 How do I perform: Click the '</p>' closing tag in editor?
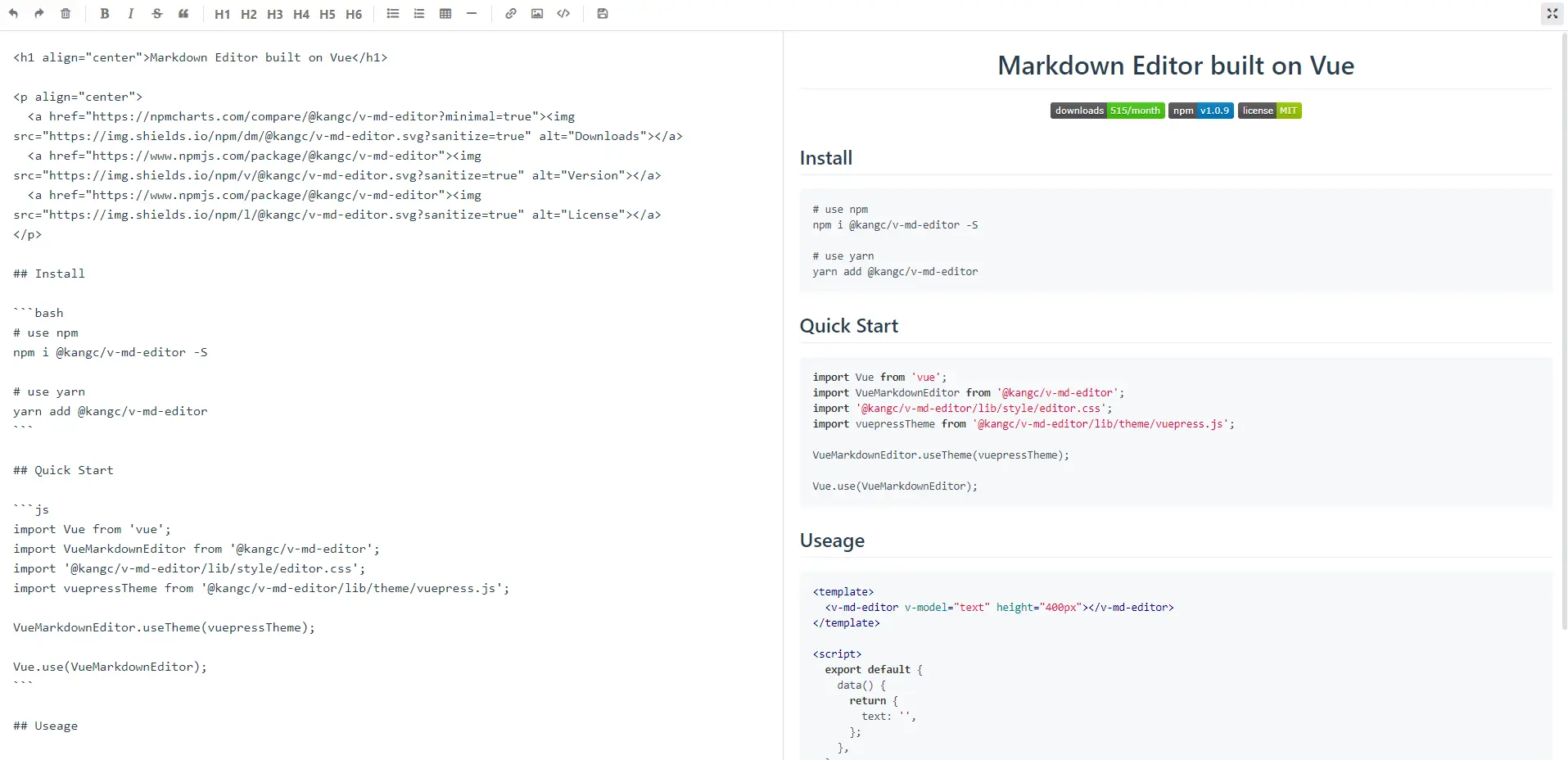click(x=28, y=234)
